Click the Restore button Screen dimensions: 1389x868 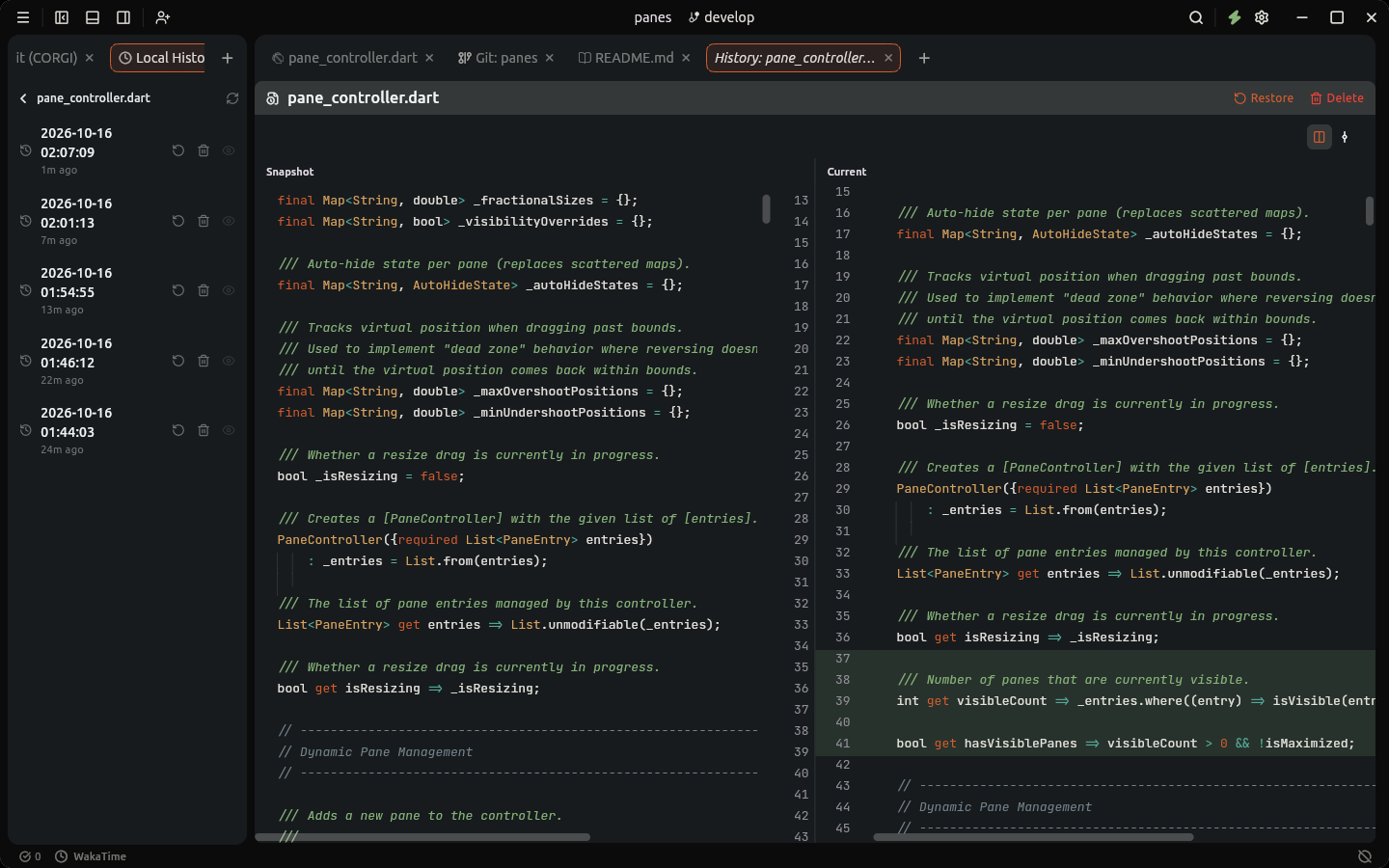tap(1264, 98)
